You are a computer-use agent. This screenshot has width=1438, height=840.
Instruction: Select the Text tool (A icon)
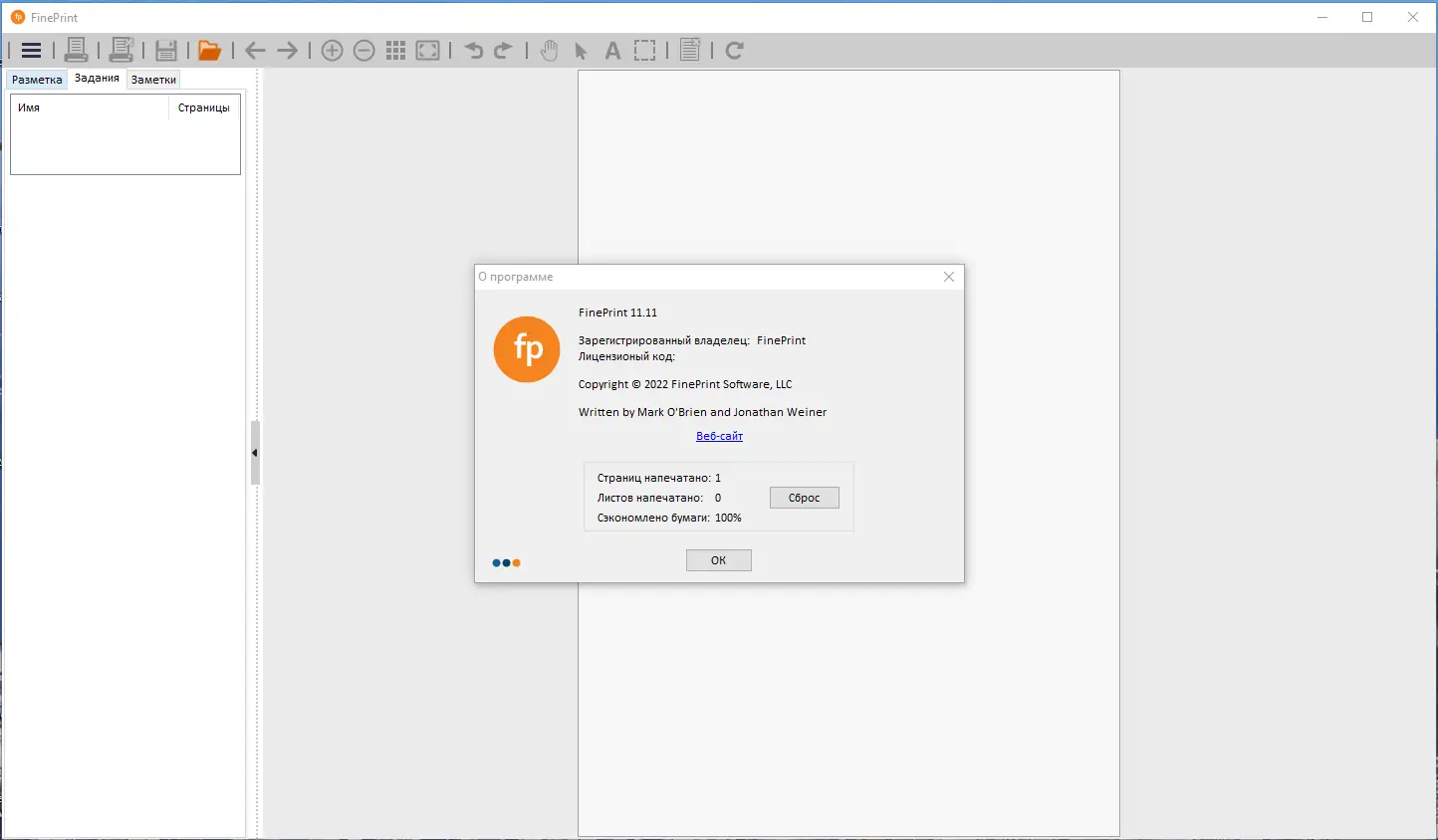[x=613, y=51]
